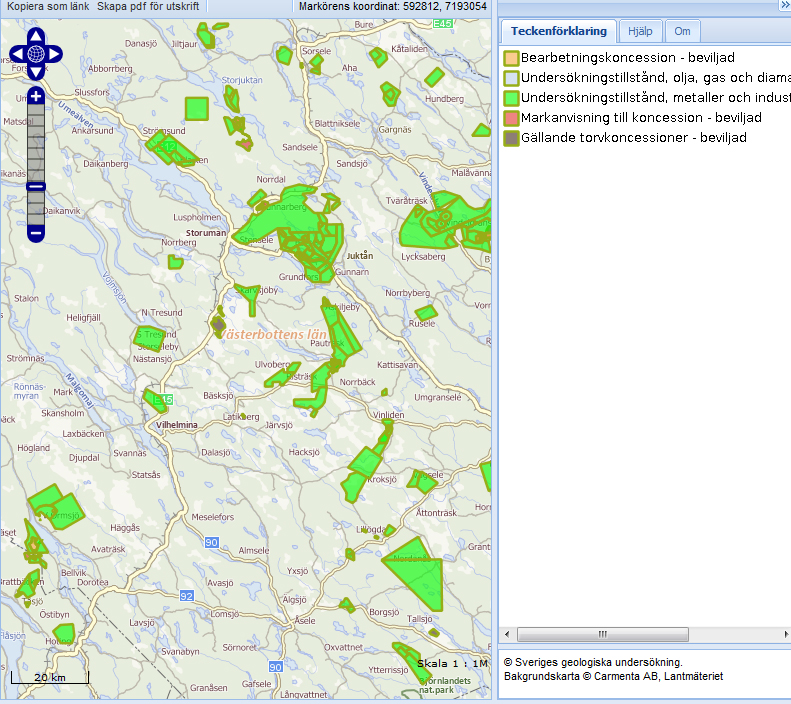Open the Om tab
The image size is (791, 704).
(681, 32)
